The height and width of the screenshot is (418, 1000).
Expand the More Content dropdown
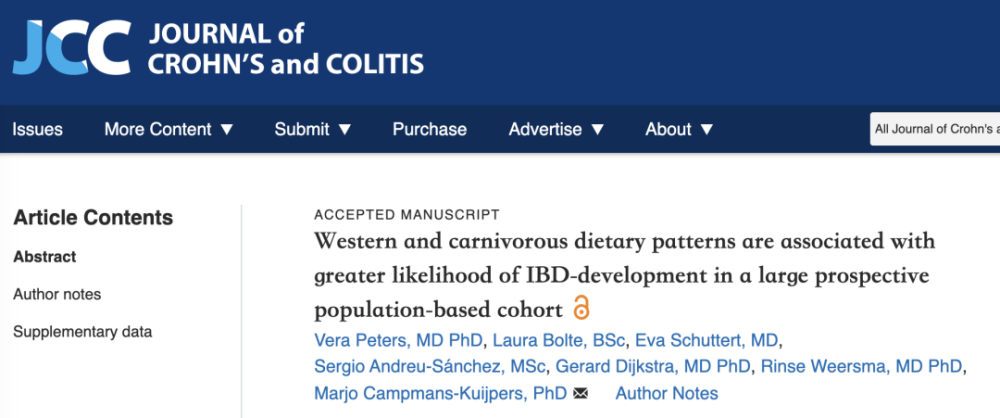click(169, 129)
